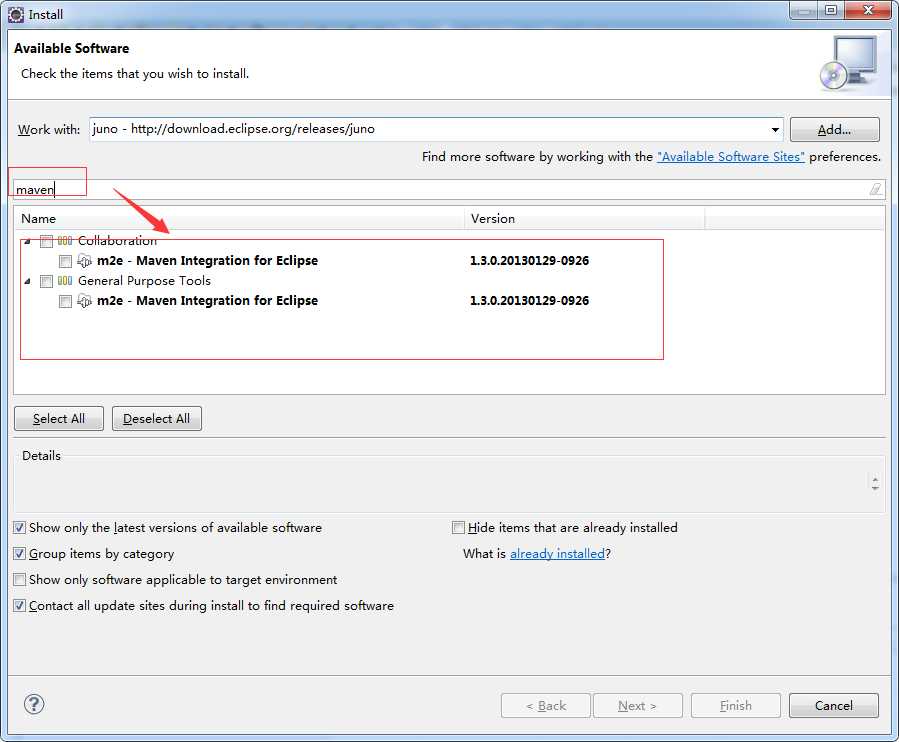
Task: Toggle Contact all update sites checkbox
Action: tap(19, 606)
